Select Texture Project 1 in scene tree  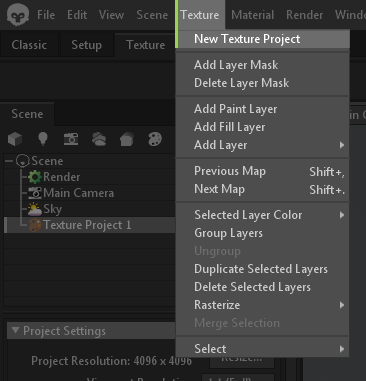click(89, 225)
